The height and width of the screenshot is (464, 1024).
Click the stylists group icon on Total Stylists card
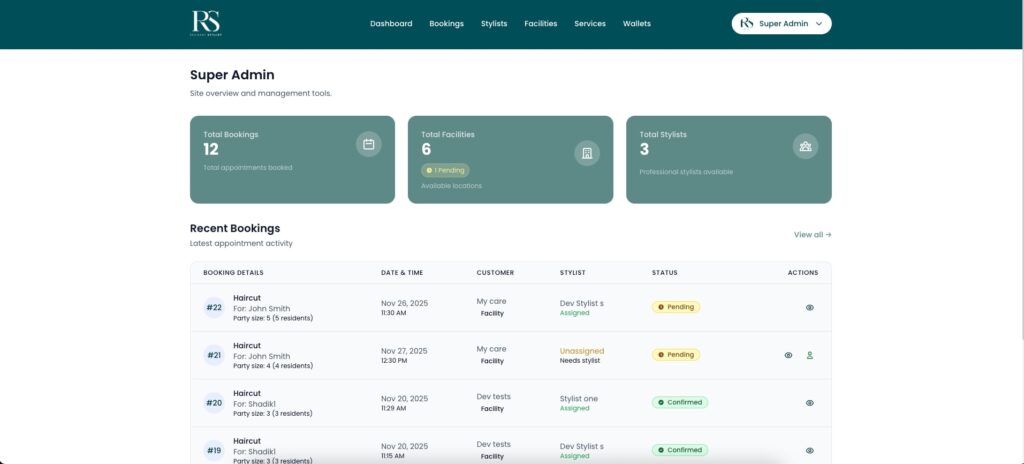click(x=805, y=145)
